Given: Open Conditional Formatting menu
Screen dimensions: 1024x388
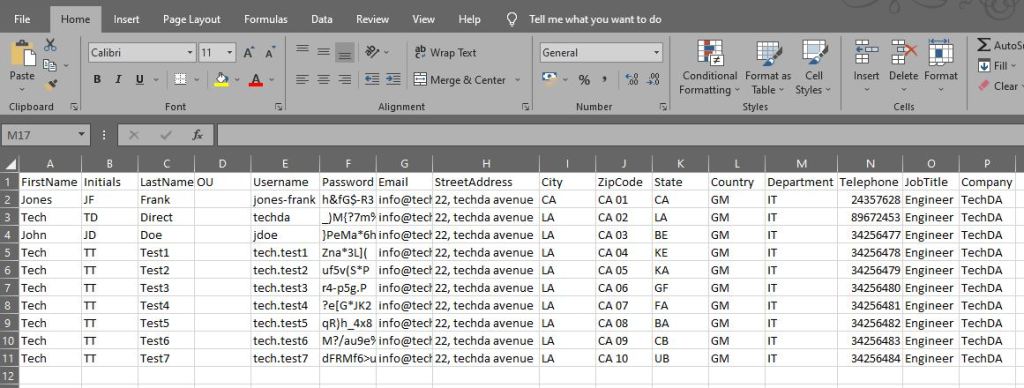Looking at the screenshot, I should point(709,67).
